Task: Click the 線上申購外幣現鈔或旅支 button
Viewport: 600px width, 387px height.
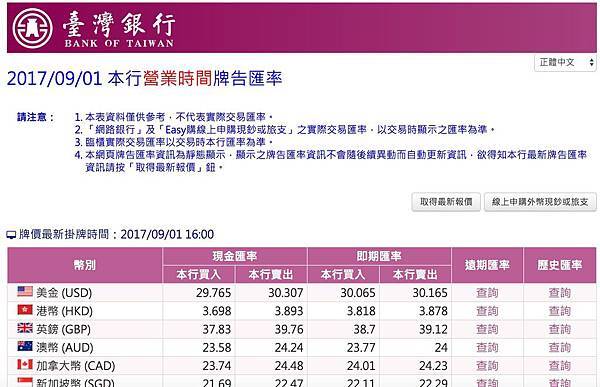Action: click(x=540, y=202)
